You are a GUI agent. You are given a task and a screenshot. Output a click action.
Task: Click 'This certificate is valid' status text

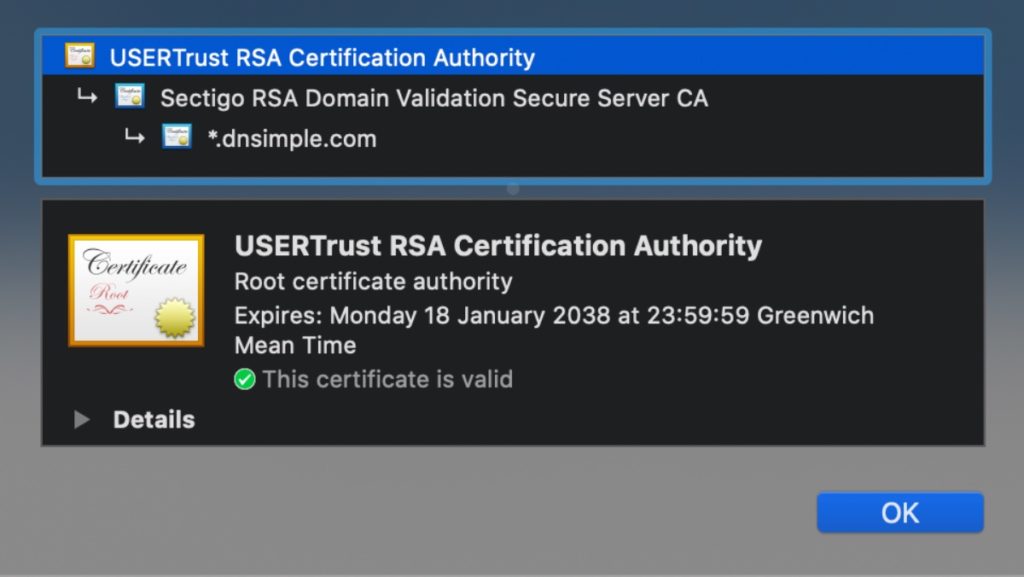pos(388,380)
